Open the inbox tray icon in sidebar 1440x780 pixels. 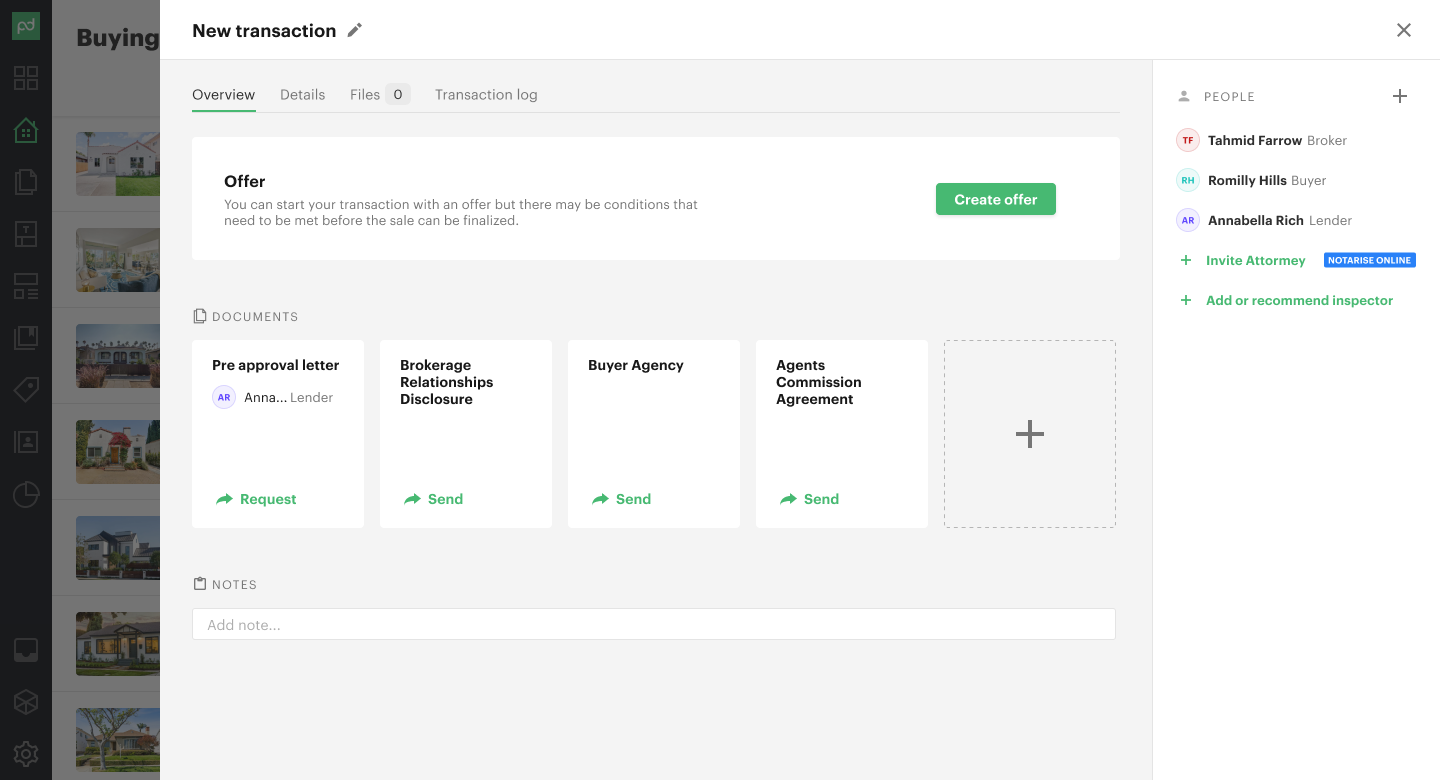[x=26, y=650]
